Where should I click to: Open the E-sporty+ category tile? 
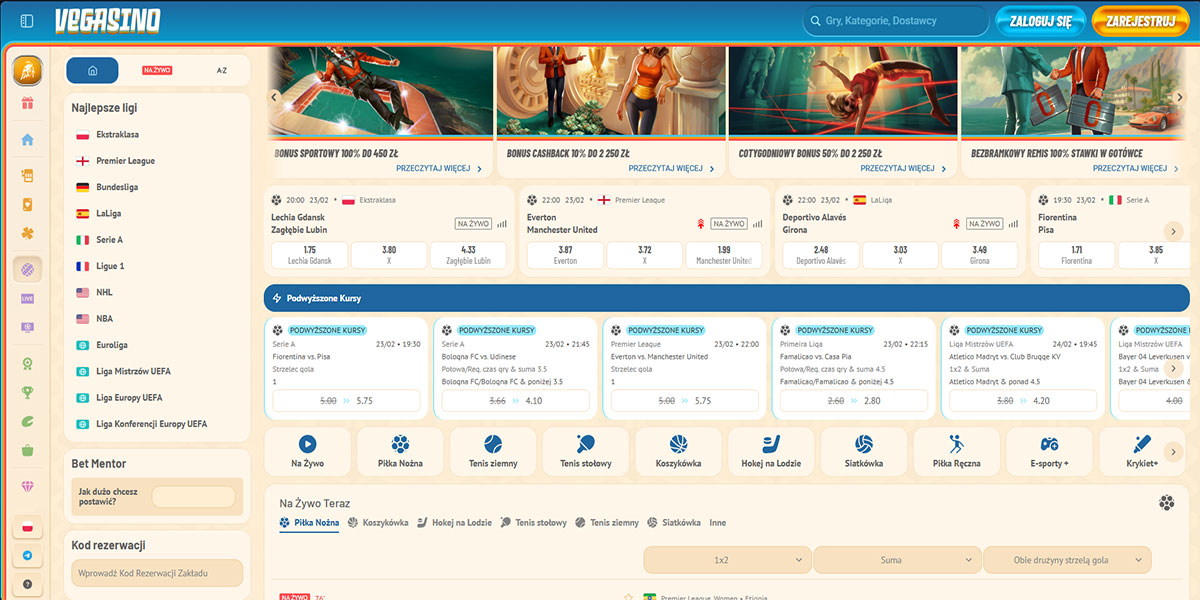click(x=1049, y=452)
